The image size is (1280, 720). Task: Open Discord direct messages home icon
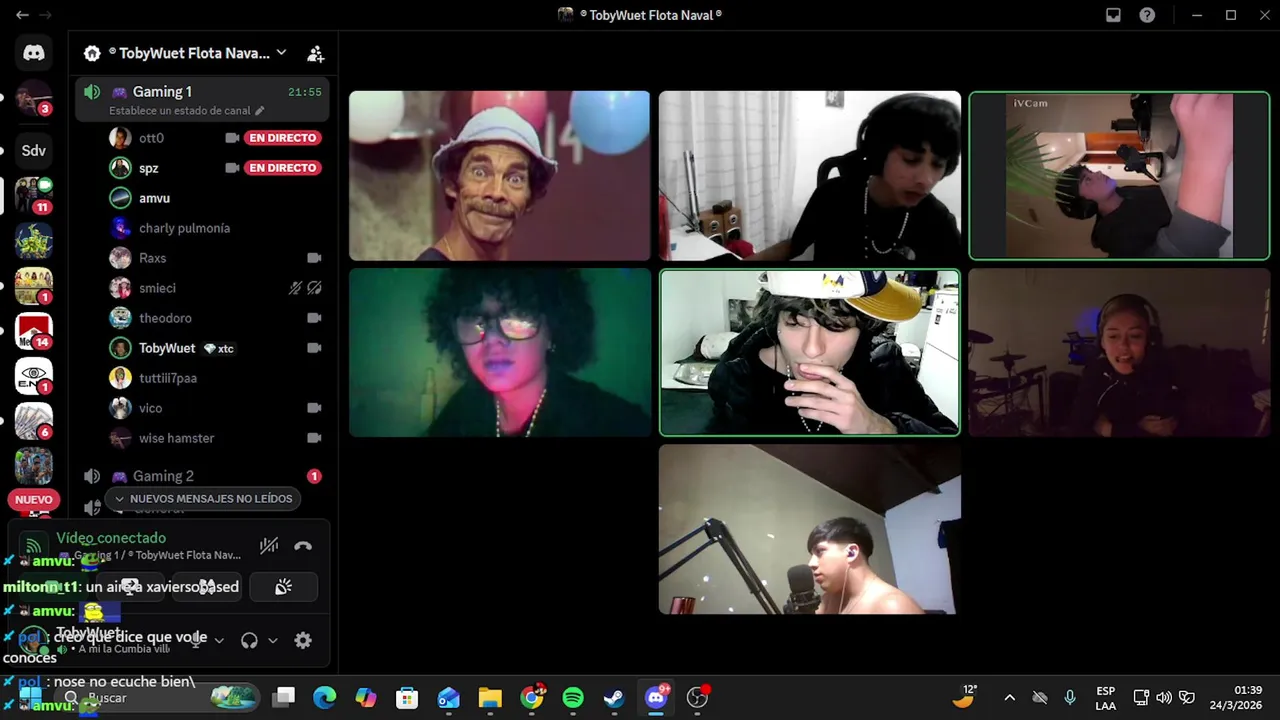point(34,53)
